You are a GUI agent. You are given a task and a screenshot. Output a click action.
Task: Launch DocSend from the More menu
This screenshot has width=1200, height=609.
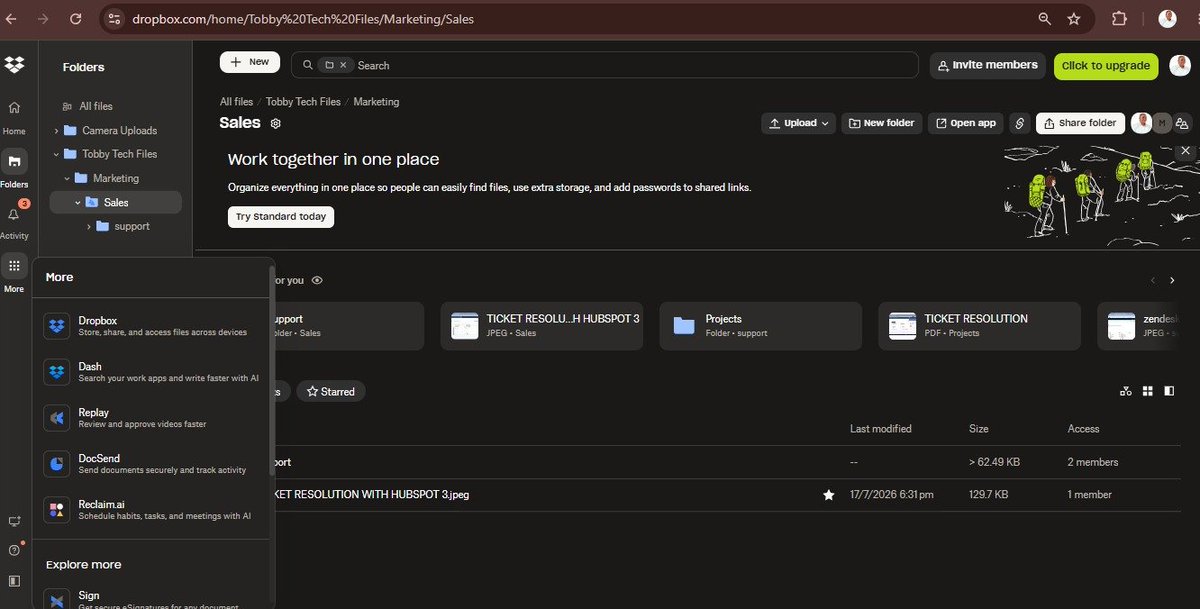[152, 464]
